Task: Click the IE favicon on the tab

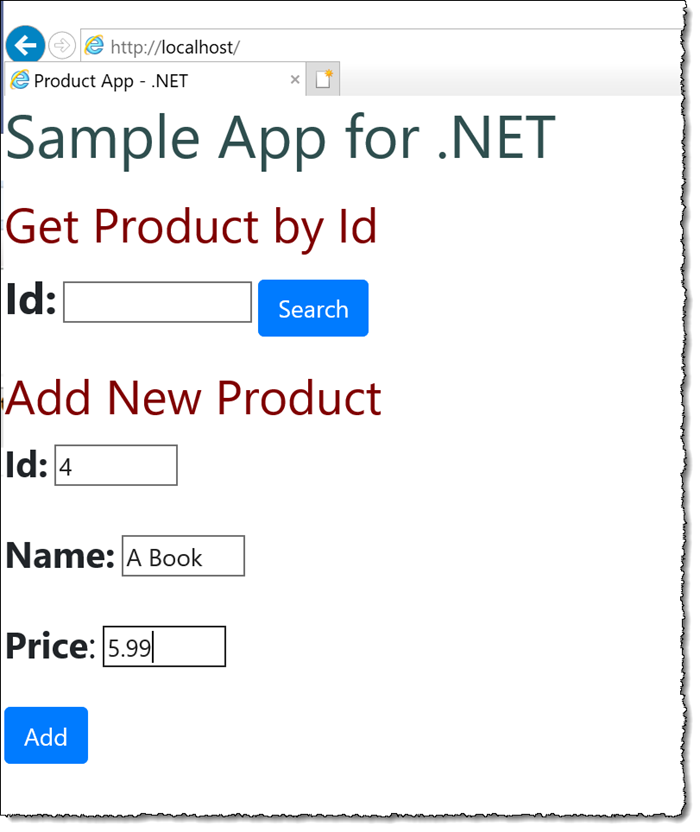Action: [x=20, y=80]
